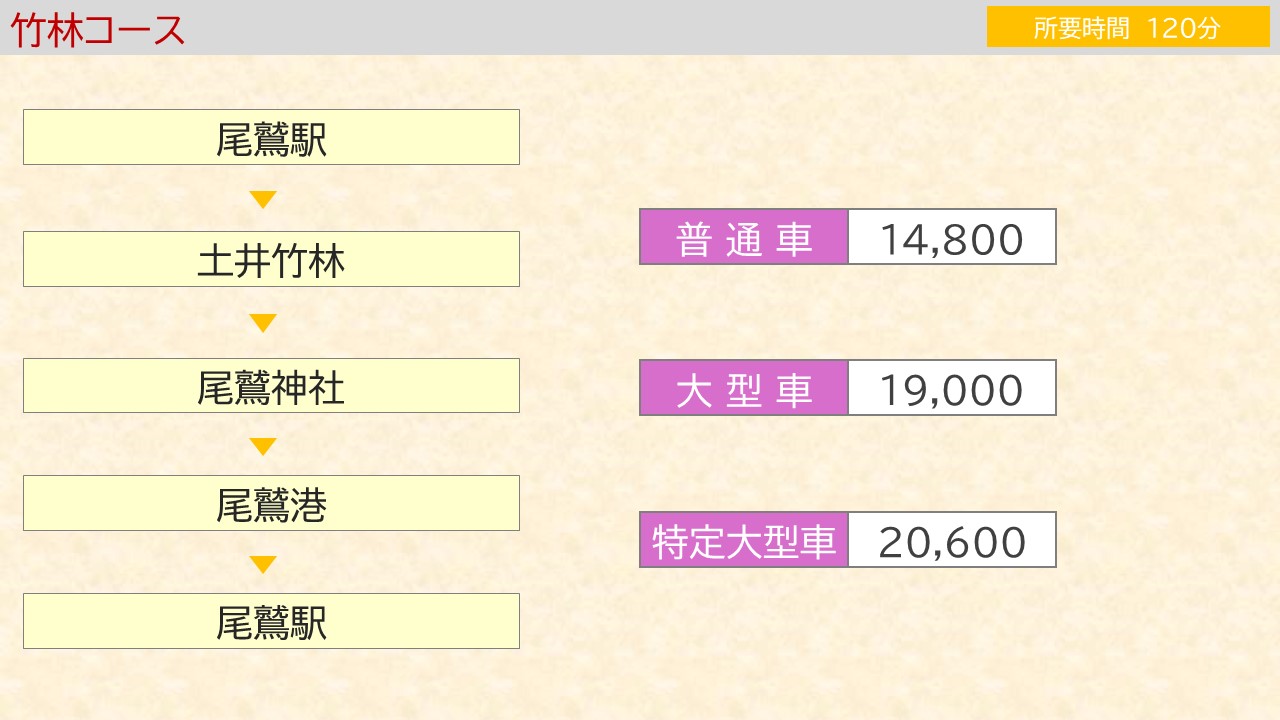Click the 14,800 price field
Image resolution: width=1280 pixels, height=720 pixels.
coord(952,236)
